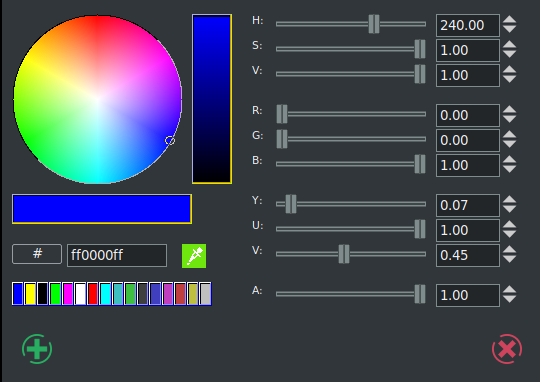Click the U value input field

[468, 230]
